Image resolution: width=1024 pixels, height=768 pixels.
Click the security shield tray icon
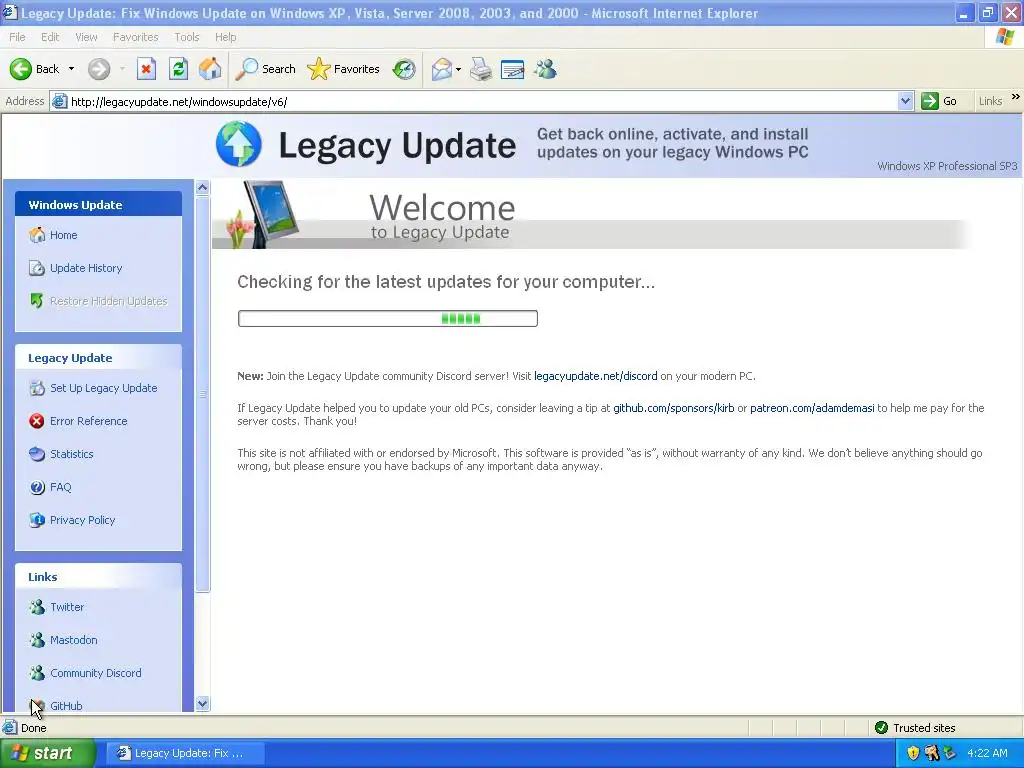click(x=914, y=753)
